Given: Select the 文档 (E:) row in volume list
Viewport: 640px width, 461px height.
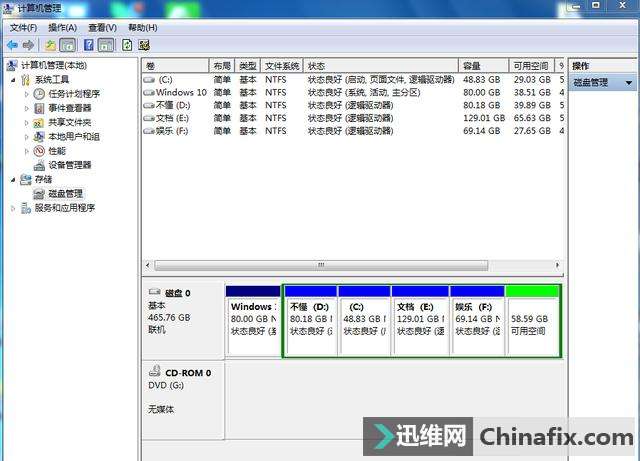Looking at the screenshot, I should click(x=353, y=118).
